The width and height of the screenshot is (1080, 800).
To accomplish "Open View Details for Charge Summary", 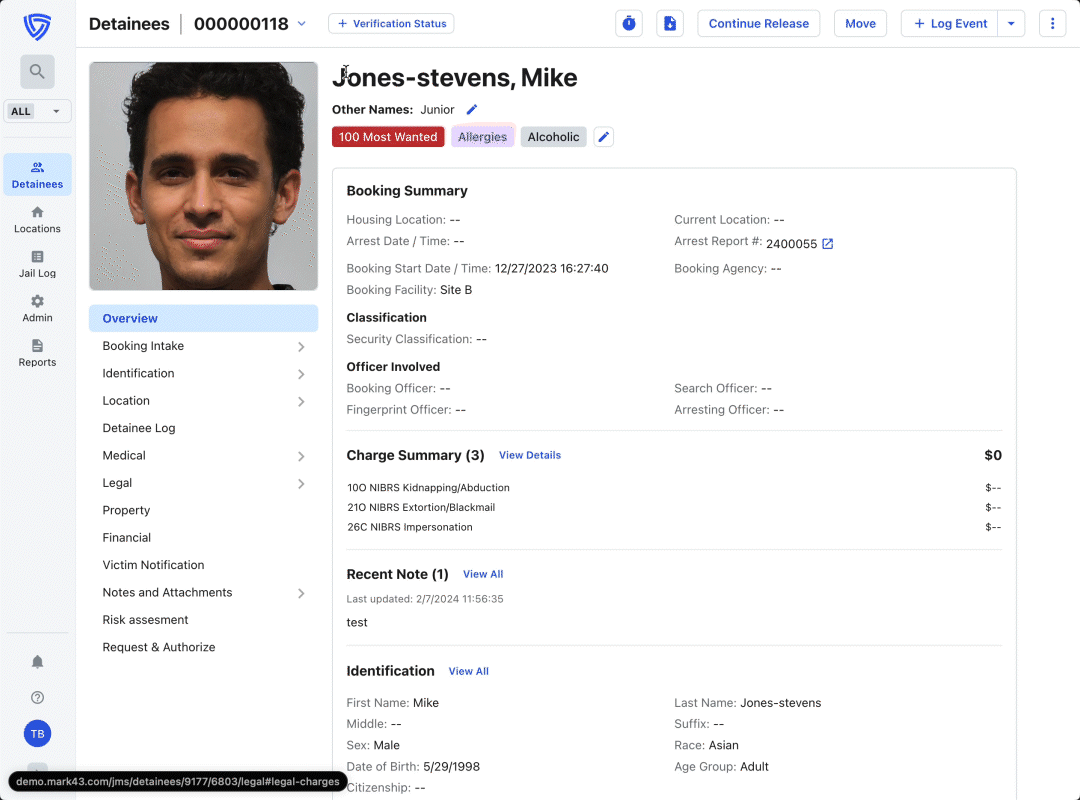I will click(x=530, y=456).
